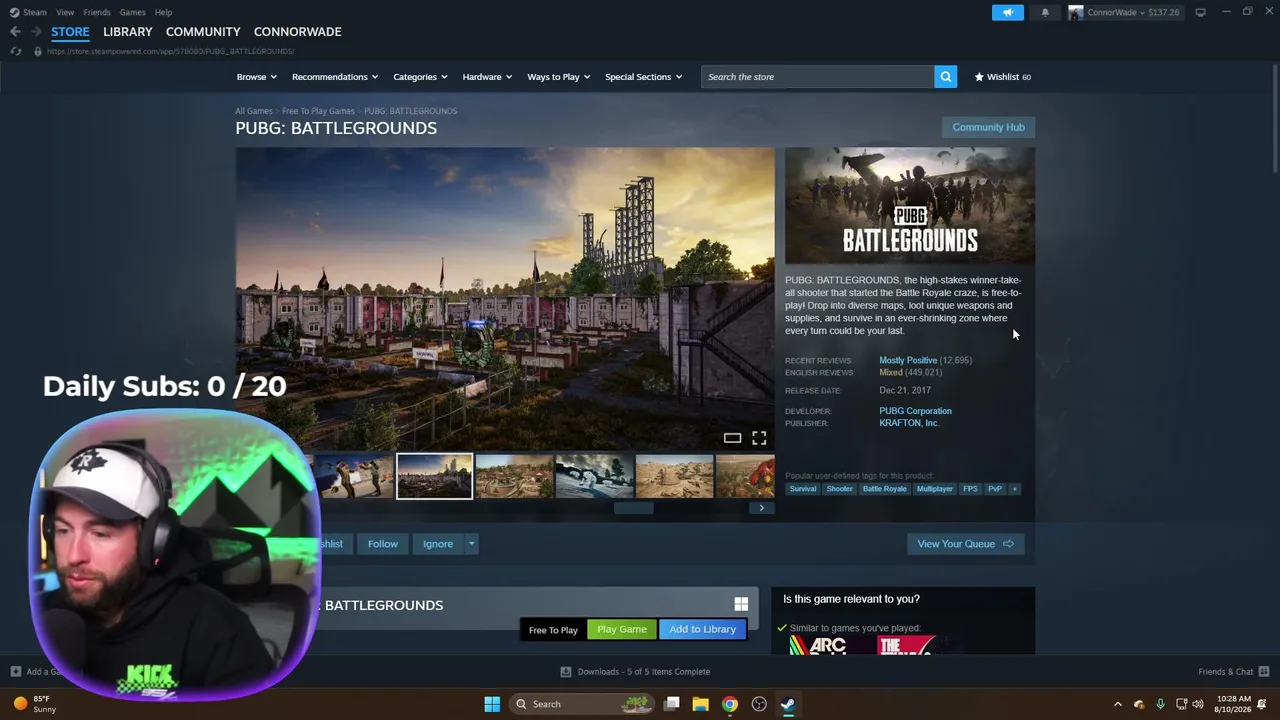Viewport: 1280px width, 720px height.
Task: Open the View menu
Action: click(x=65, y=12)
